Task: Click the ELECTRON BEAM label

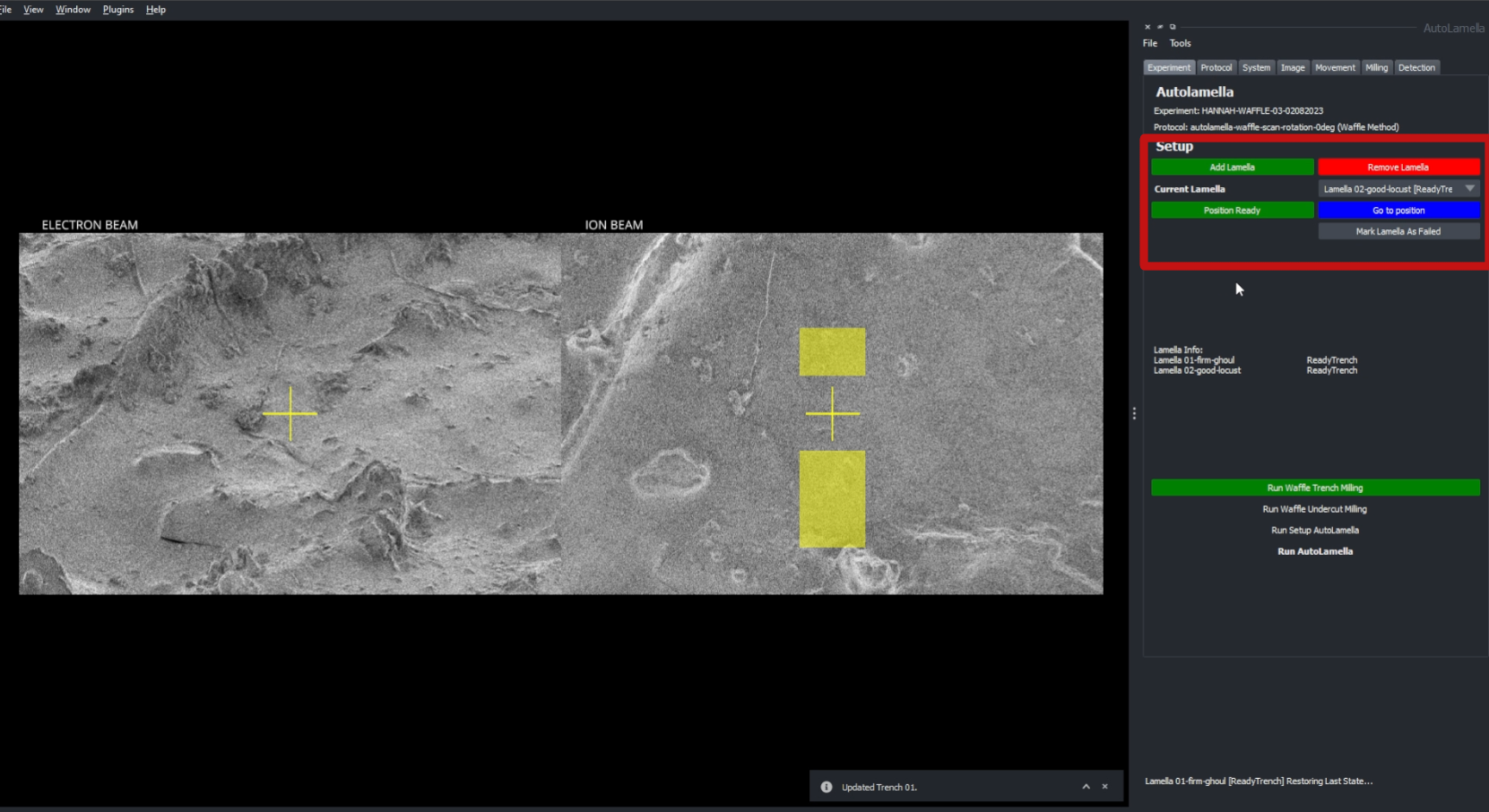Action: click(x=90, y=225)
